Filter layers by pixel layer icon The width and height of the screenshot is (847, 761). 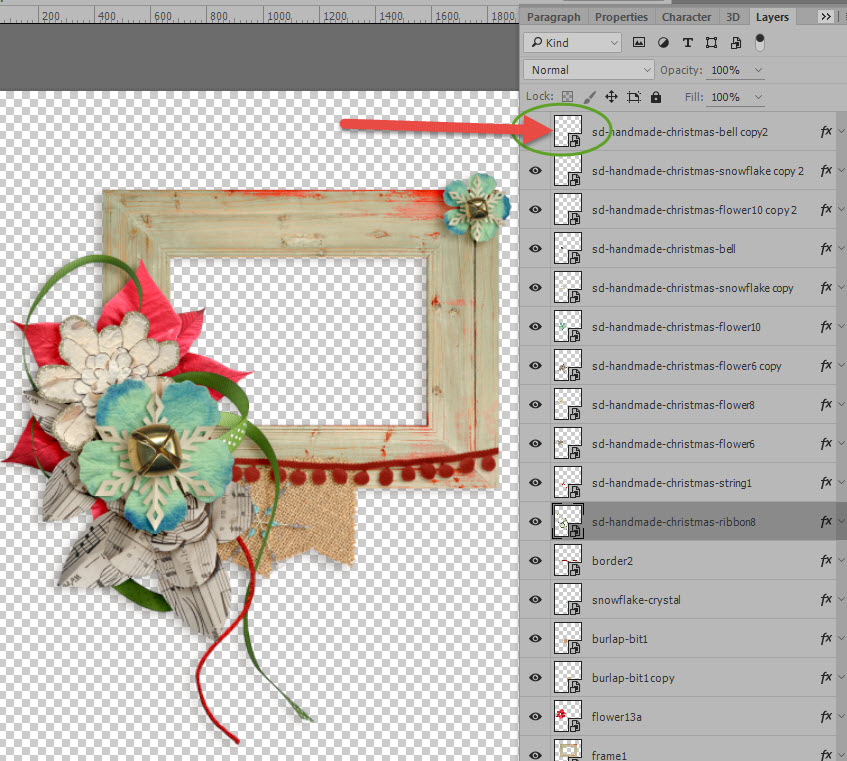pyautogui.click(x=638, y=43)
